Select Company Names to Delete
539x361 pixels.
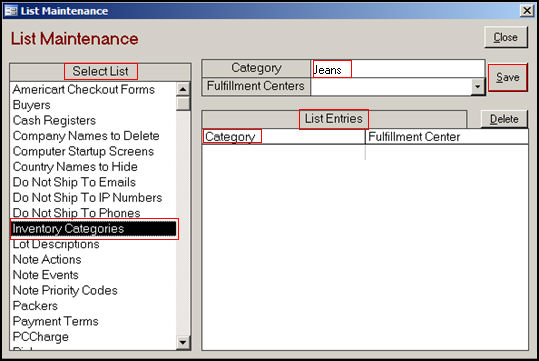pos(94,136)
